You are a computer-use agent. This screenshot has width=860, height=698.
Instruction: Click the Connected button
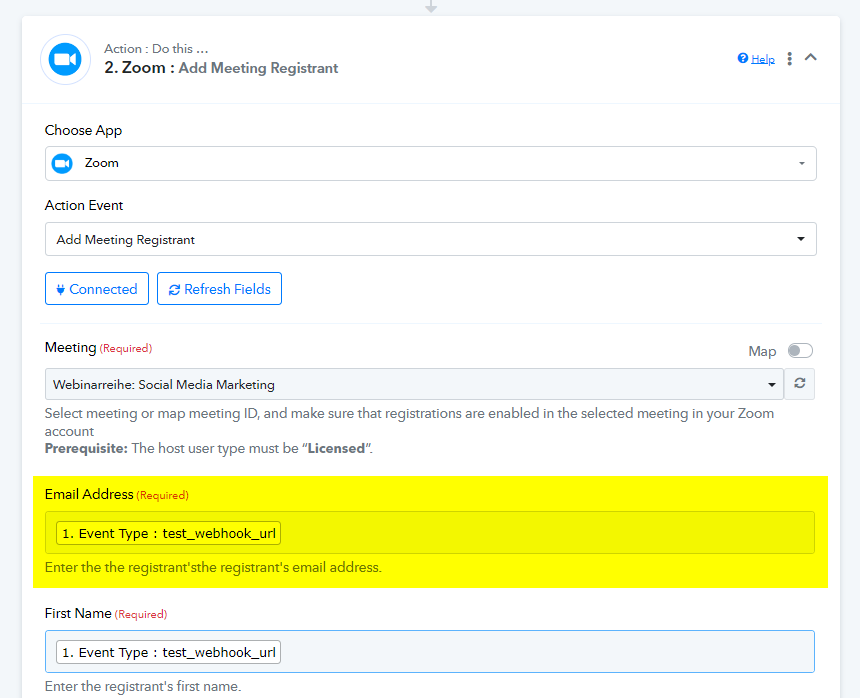[97, 288]
